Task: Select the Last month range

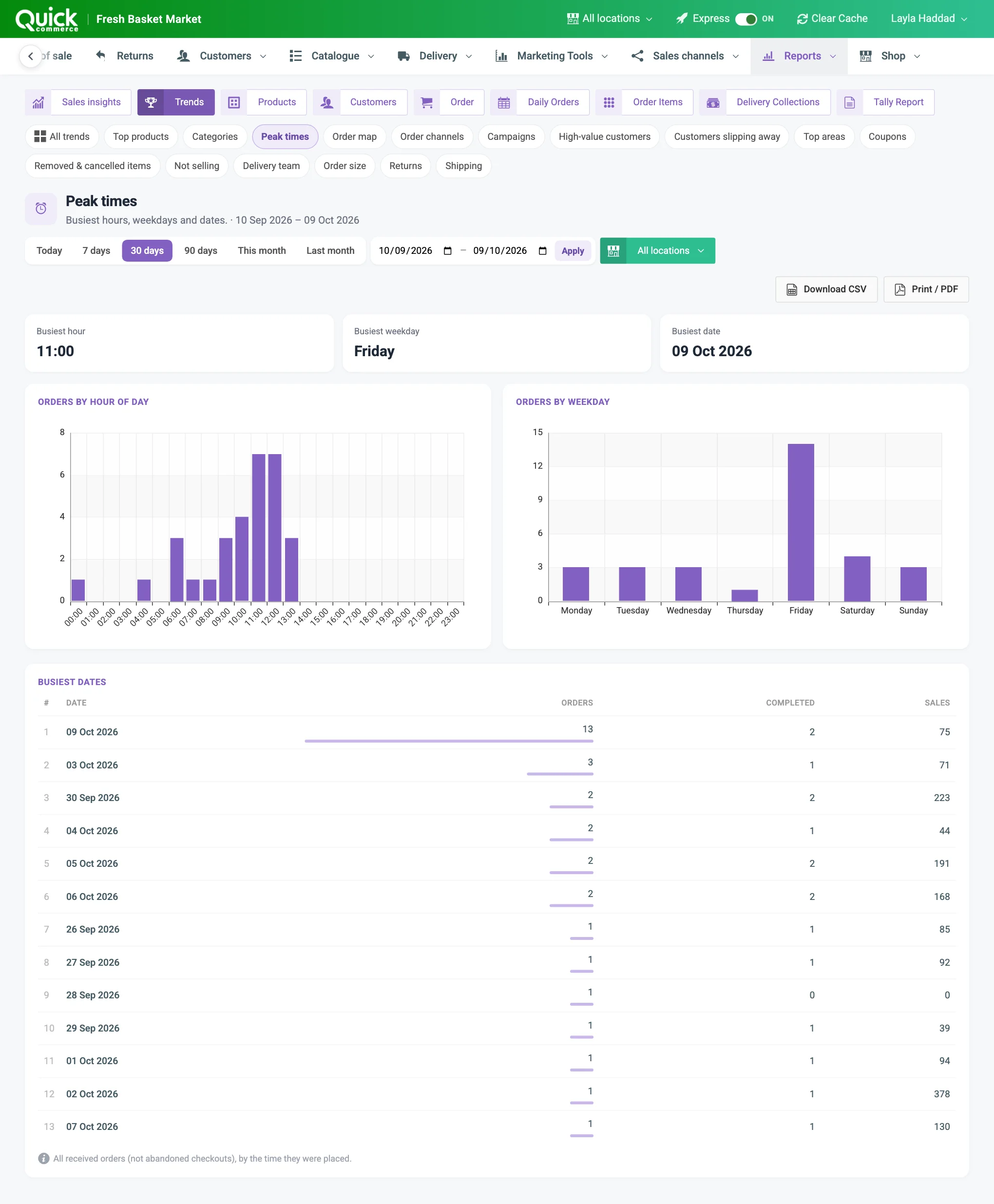Action: (330, 251)
